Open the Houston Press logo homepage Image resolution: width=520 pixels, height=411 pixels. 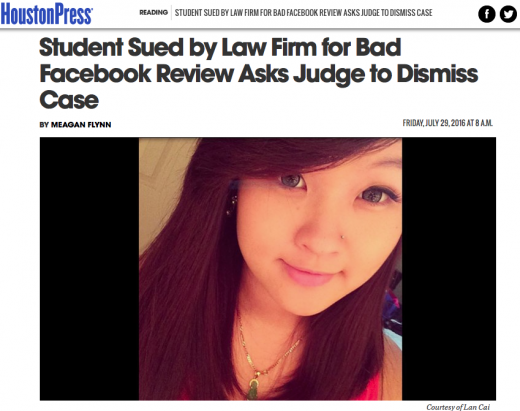[x=47, y=14]
